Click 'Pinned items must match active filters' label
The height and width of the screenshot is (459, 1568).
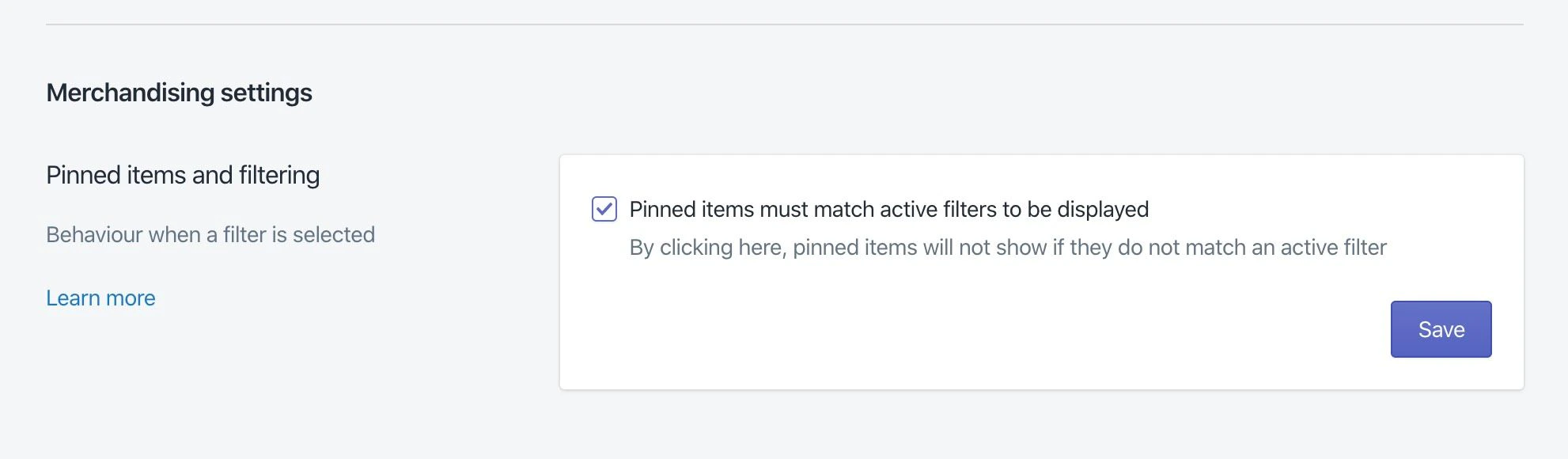point(888,210)
